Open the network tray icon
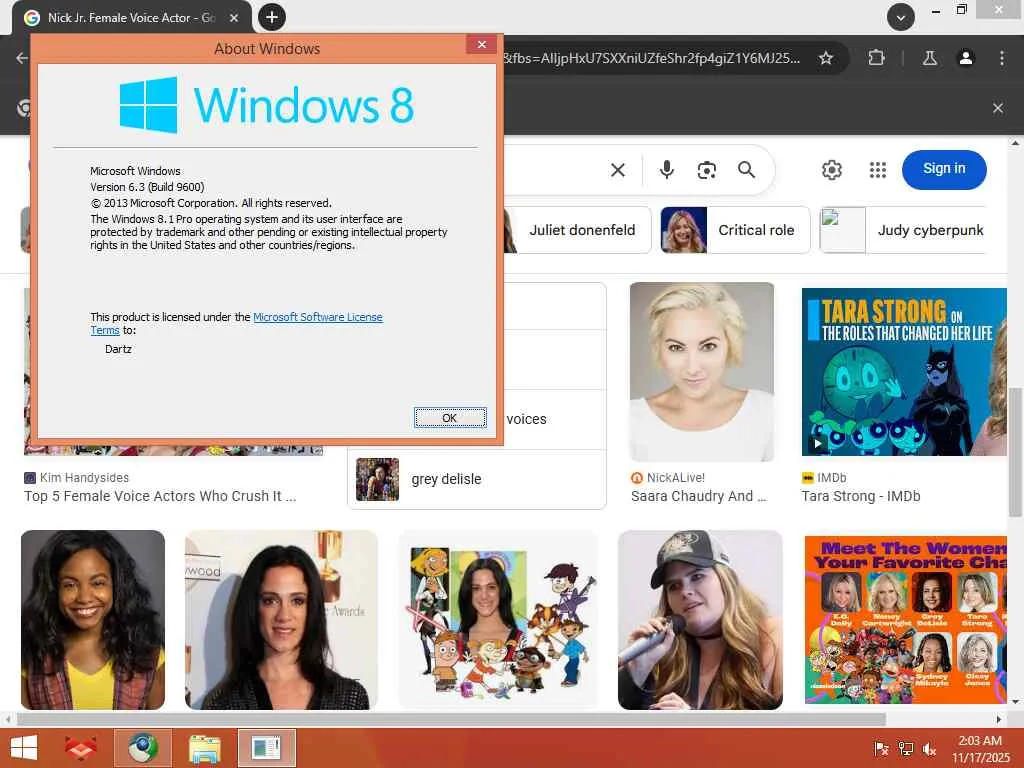 coord(905,748)
